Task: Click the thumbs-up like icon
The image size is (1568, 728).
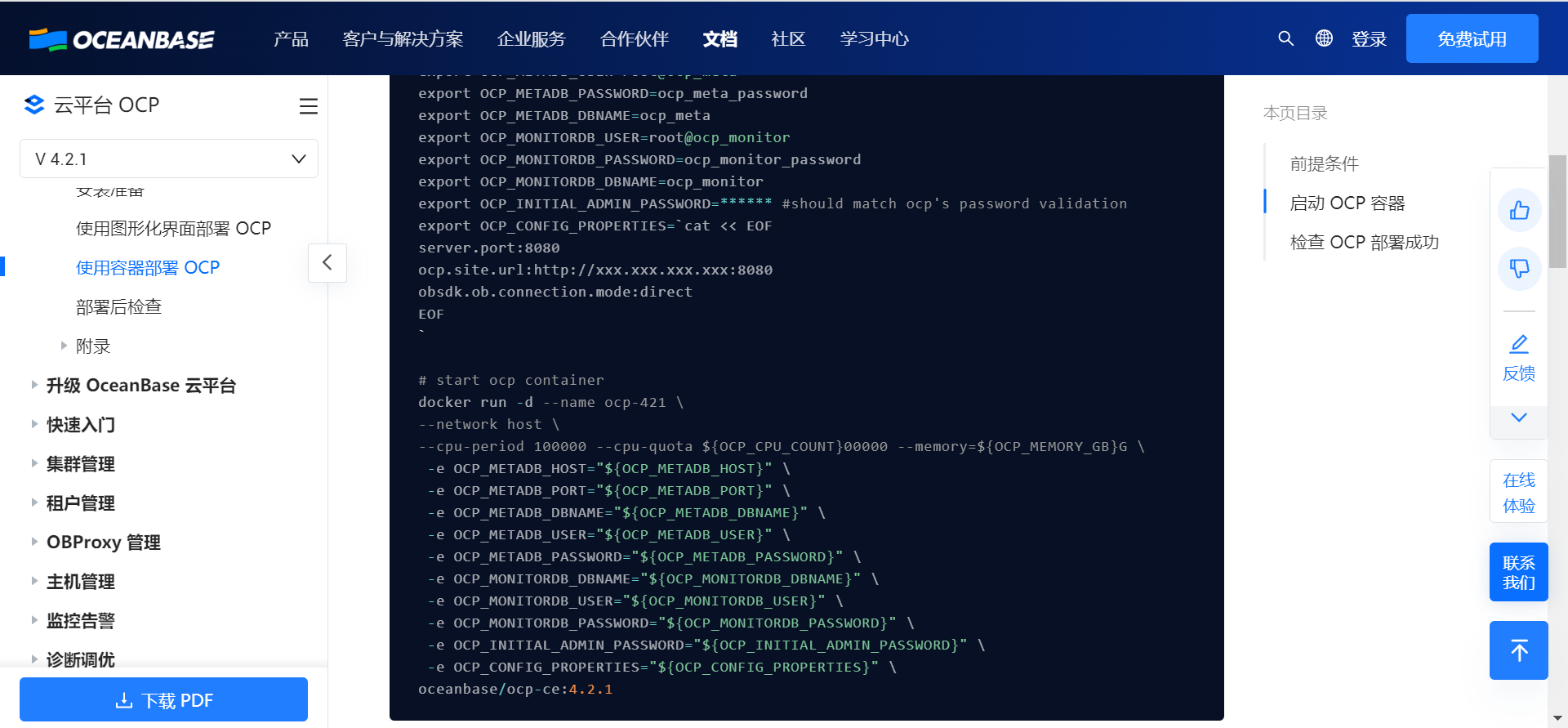Action: tap(1519, 211)
